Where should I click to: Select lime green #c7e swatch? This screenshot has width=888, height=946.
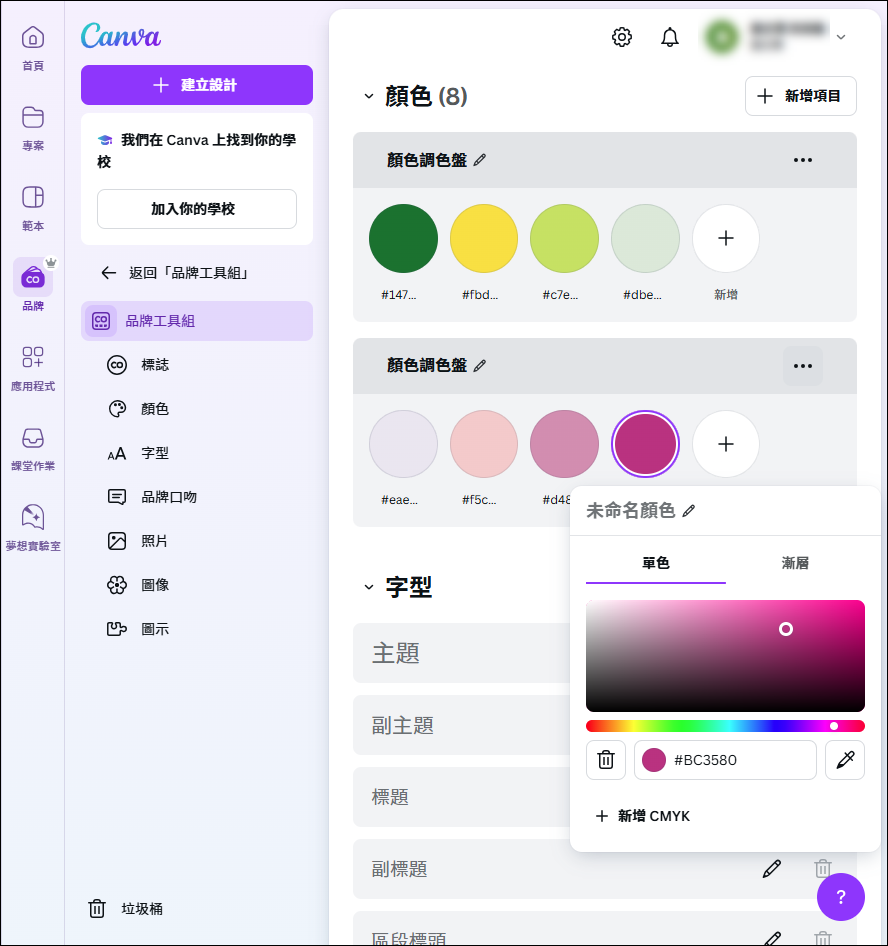point(564,238)
